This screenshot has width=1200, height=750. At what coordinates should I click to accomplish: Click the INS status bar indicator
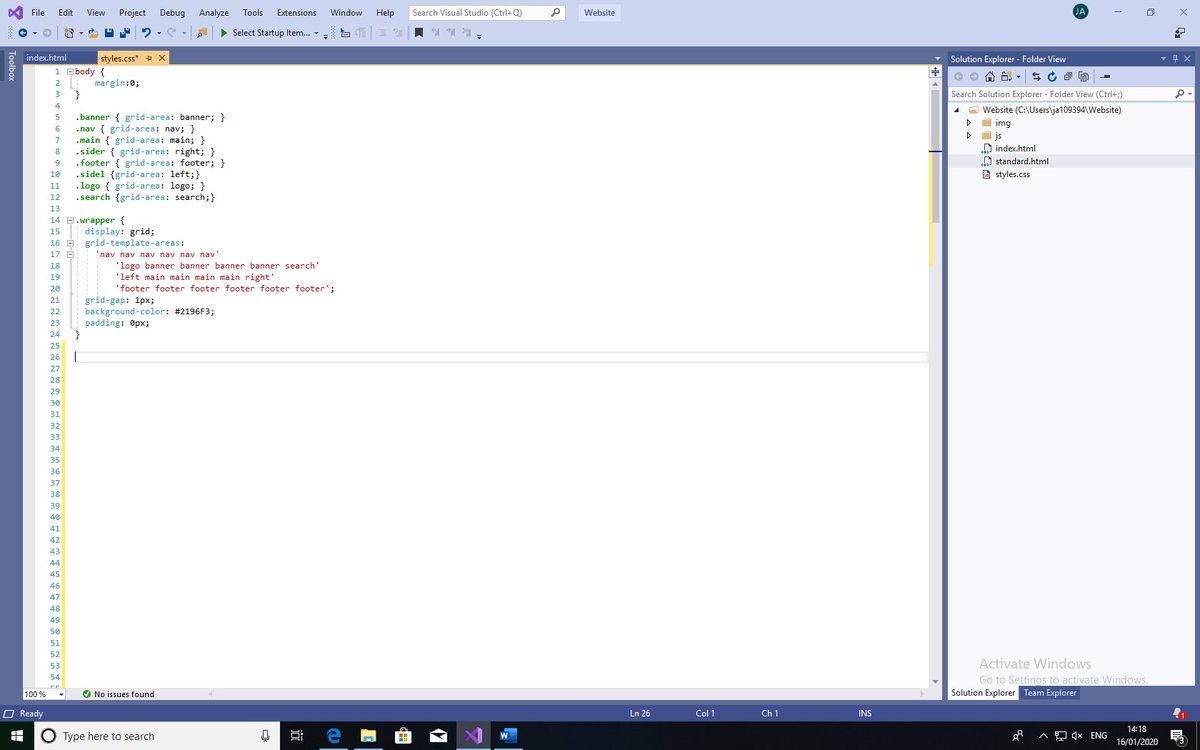point(865,713)
